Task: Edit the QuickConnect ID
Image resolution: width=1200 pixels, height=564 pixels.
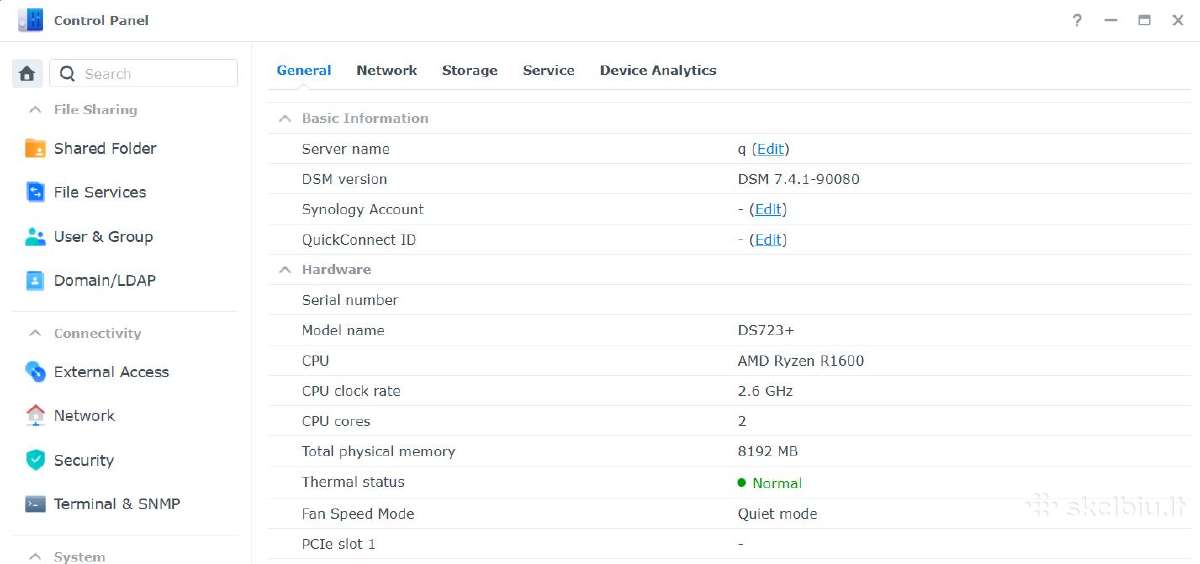Action: tap(768, 240)
